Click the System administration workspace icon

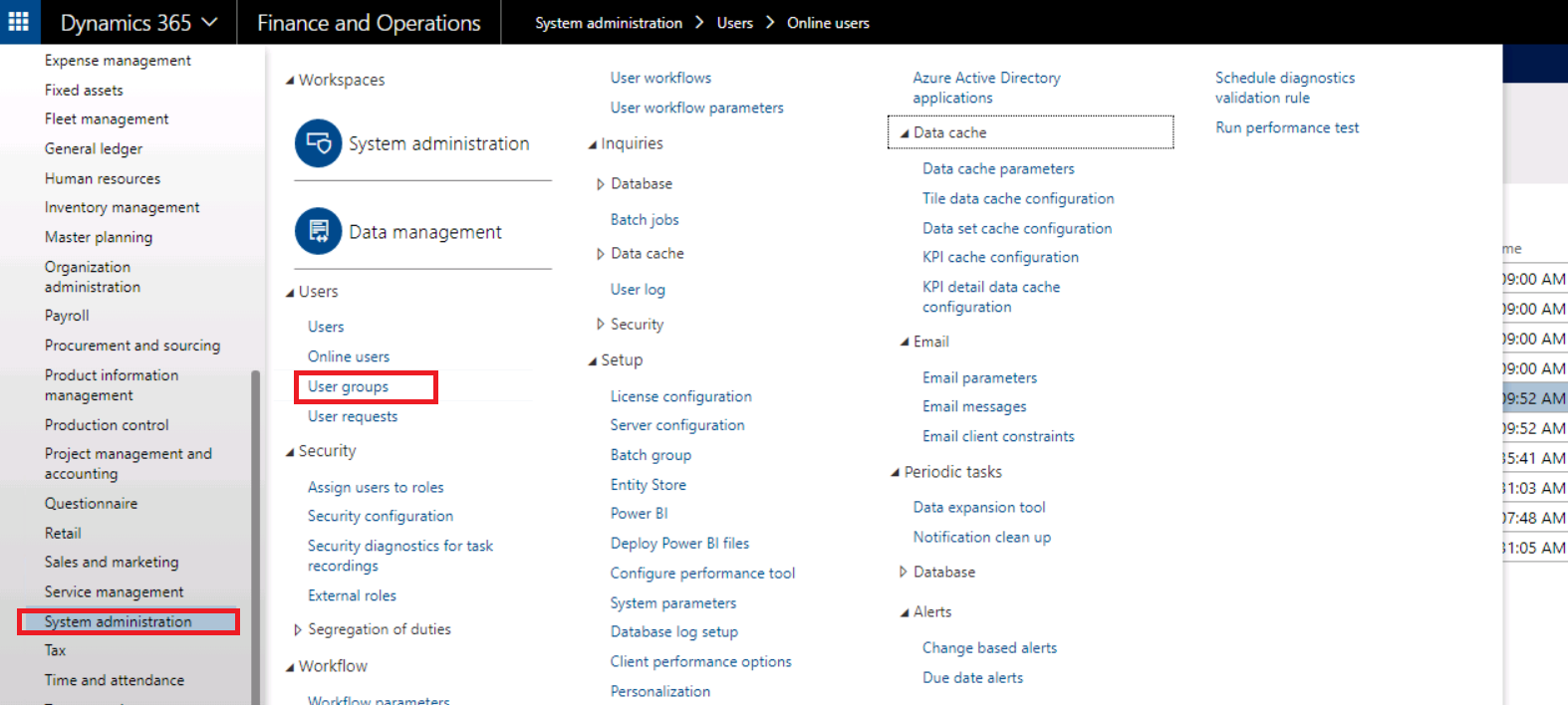point(317,142)
